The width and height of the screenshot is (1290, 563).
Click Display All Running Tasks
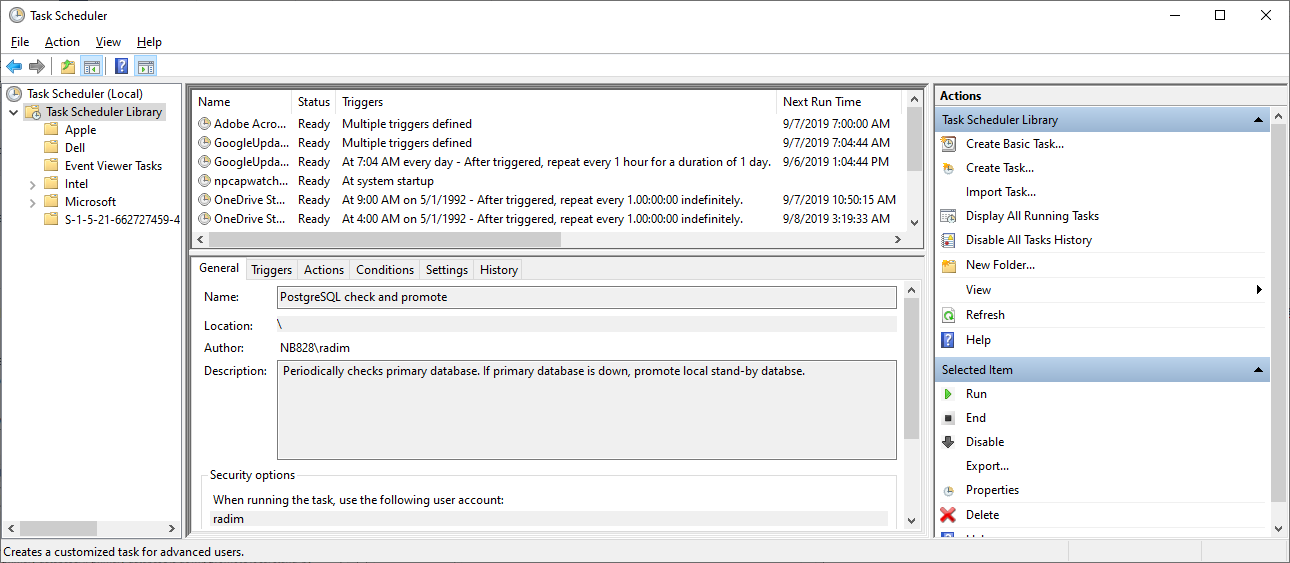(x=1032, y=216)
